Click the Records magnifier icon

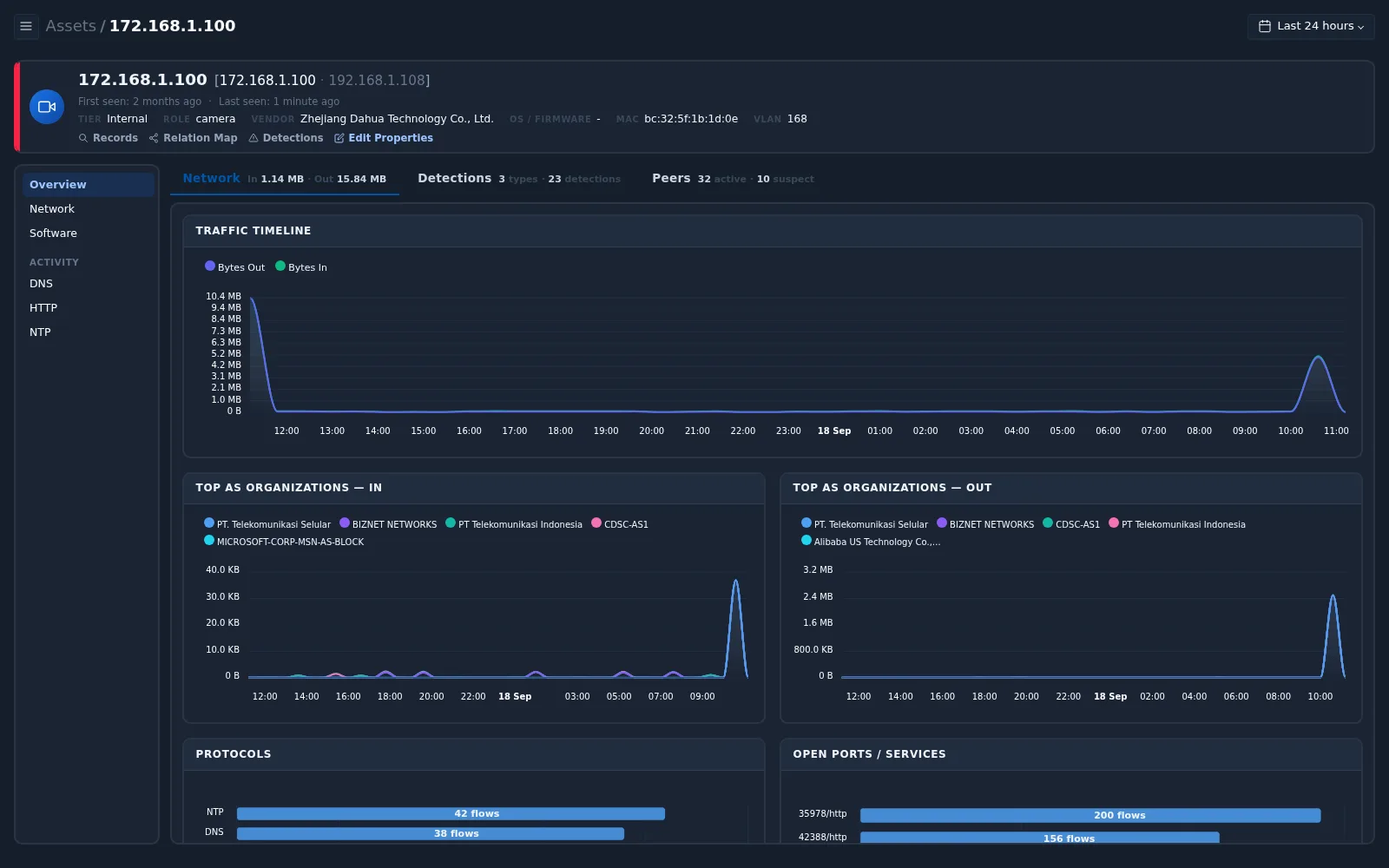[x=83, y=138]
